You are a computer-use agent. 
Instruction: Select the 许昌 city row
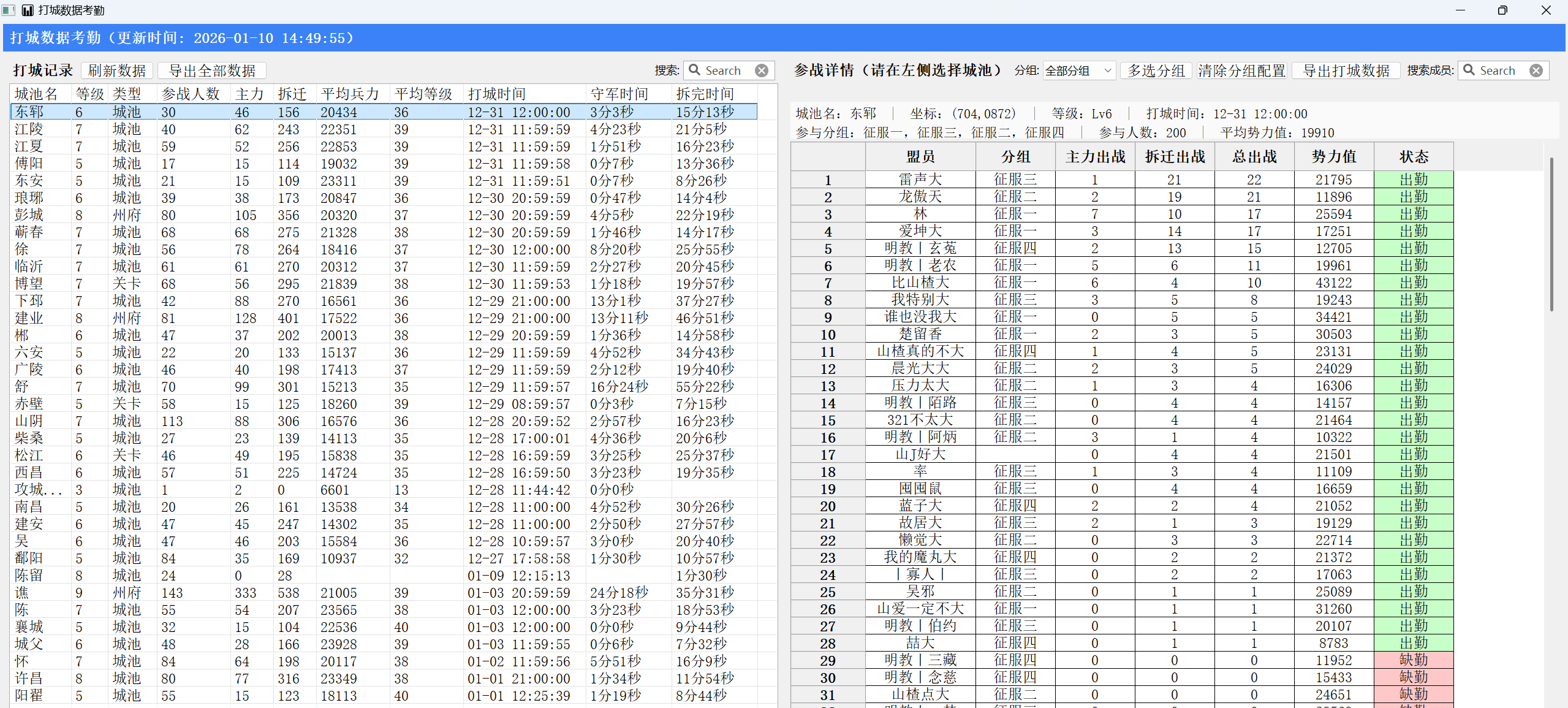pos(384,679)
